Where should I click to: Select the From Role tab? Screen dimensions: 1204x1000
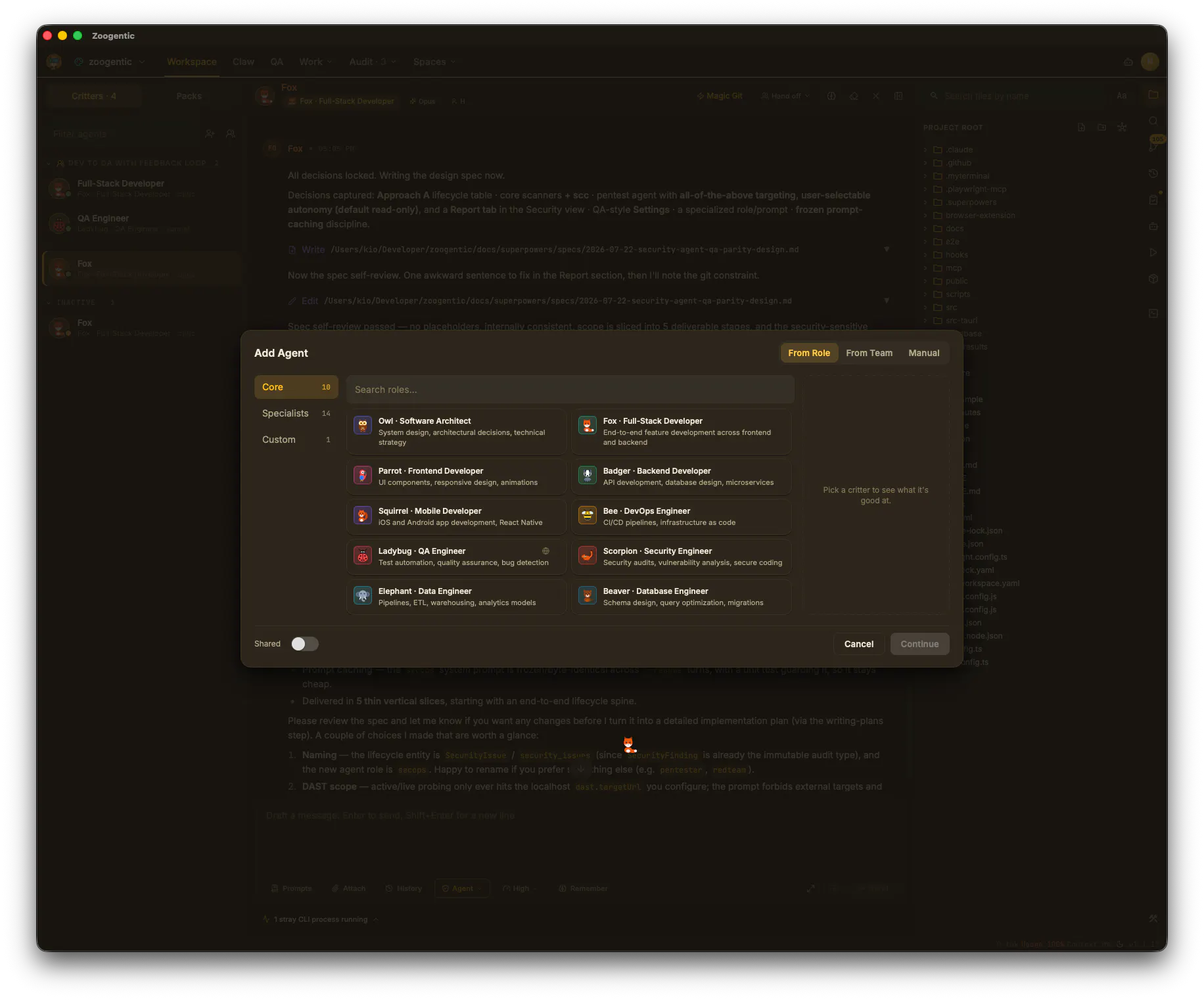click(809, 353)
